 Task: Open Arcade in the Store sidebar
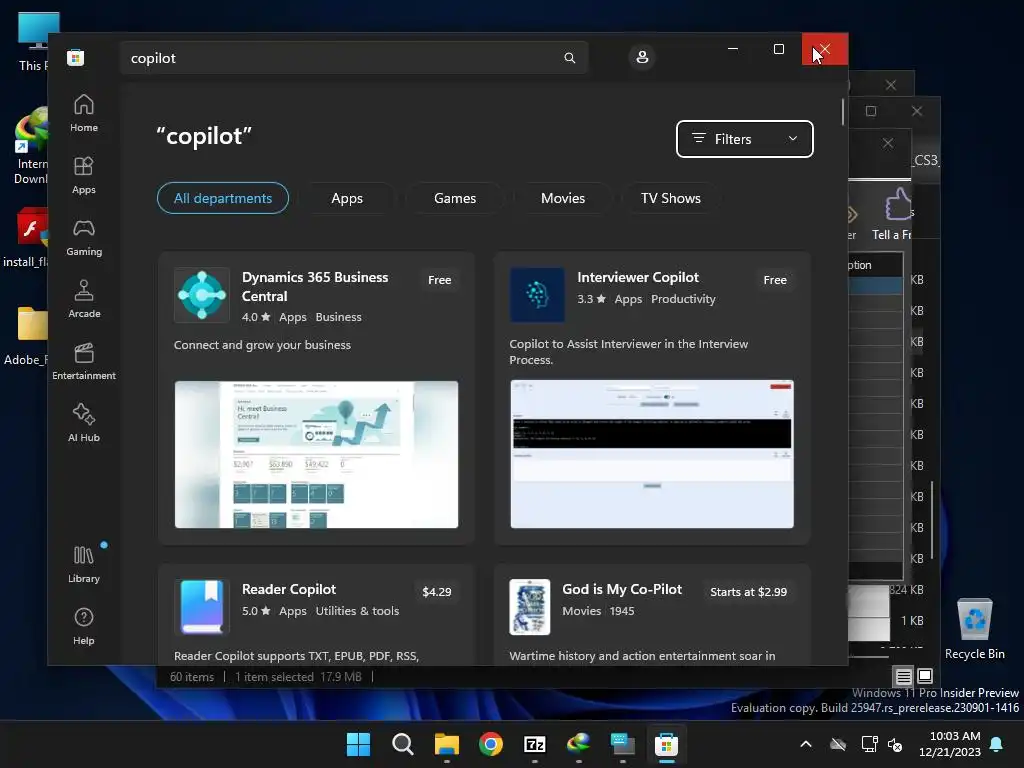click(84, 299)
